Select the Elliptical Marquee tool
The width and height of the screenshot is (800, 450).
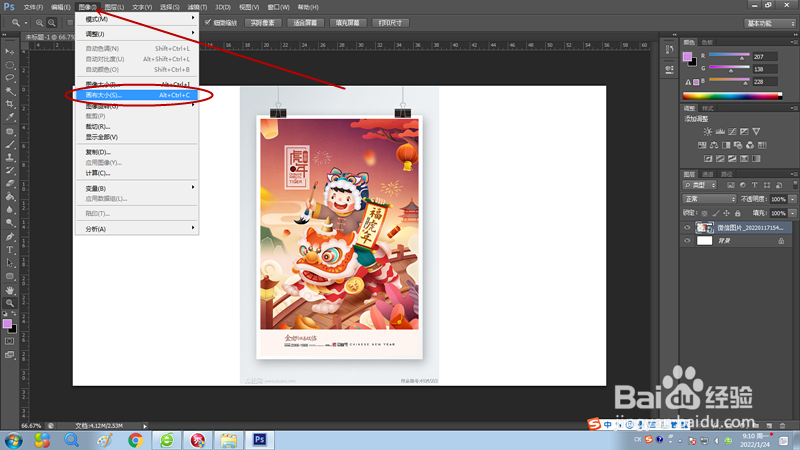point(10,65)
